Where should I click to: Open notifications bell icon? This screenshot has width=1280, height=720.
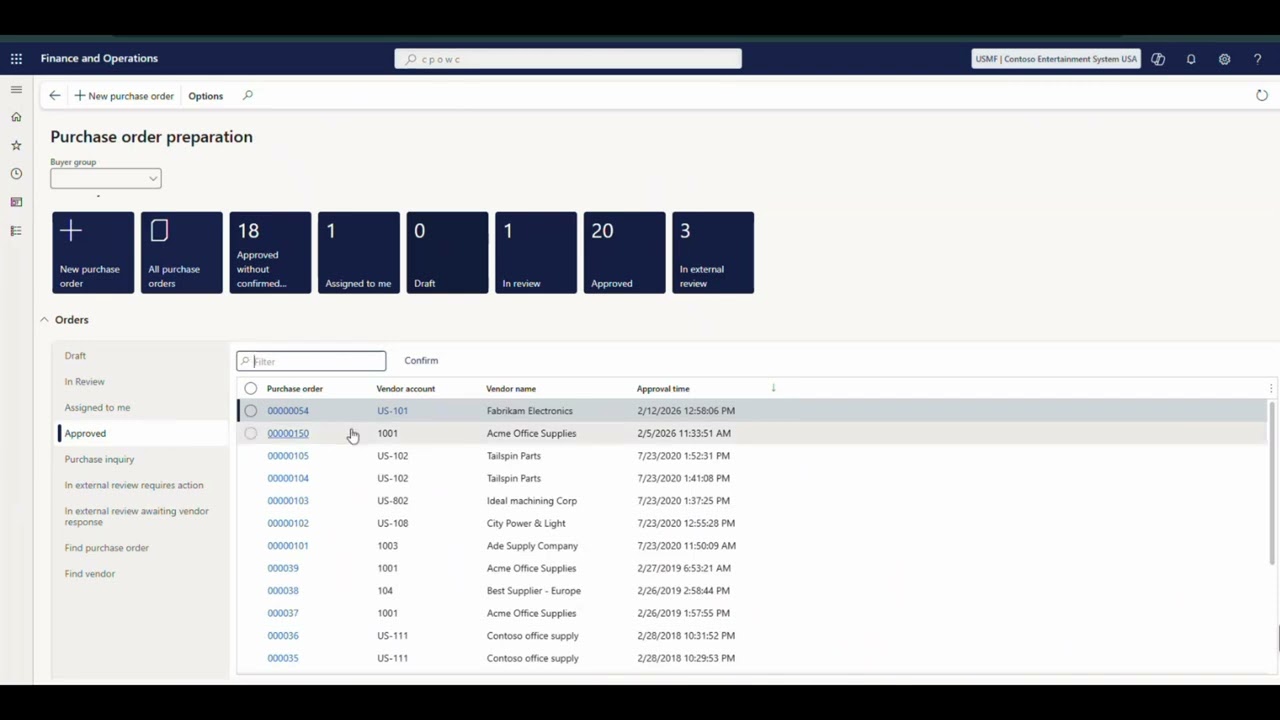1191,59
